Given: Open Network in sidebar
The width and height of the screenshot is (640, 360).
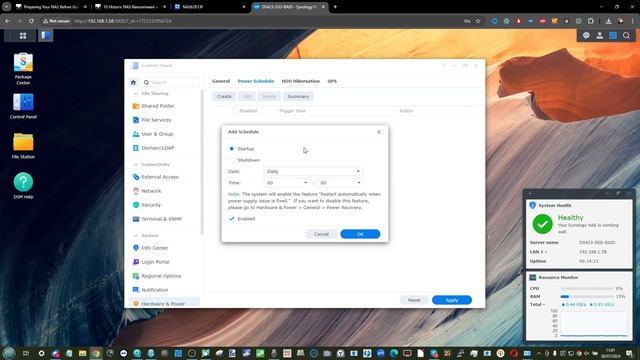Looking at the screenshot, I should pos(151,191).
